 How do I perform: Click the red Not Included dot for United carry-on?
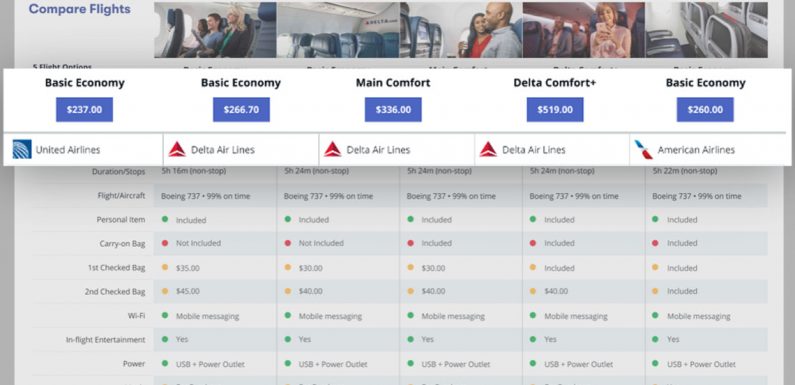pos(165,243)
